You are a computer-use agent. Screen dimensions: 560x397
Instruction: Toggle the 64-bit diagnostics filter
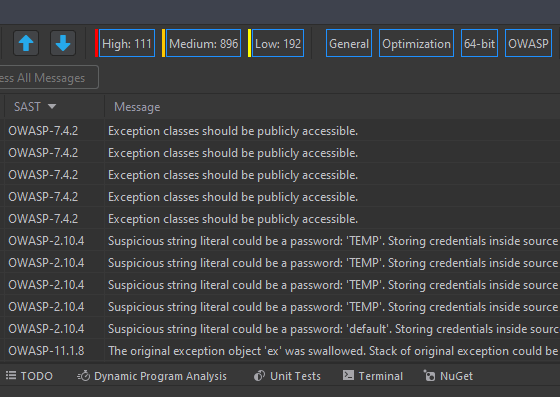(x=479, y=43)
